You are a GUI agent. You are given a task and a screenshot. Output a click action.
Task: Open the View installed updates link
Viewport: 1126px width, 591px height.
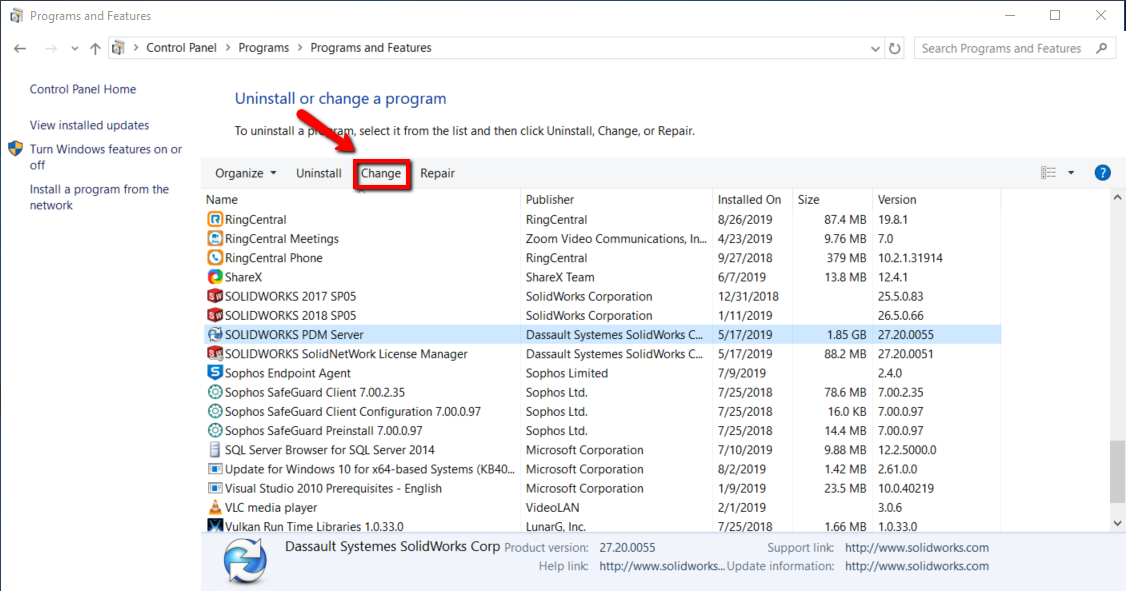click(89, 125)
